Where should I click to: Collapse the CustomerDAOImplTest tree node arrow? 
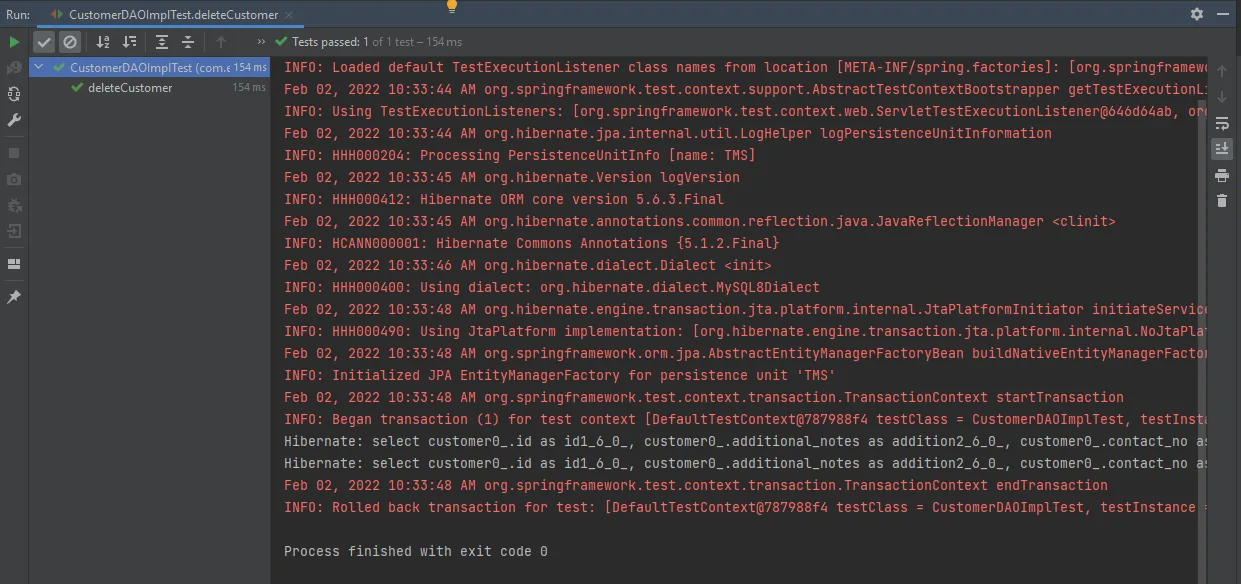(x=39, y=68)
